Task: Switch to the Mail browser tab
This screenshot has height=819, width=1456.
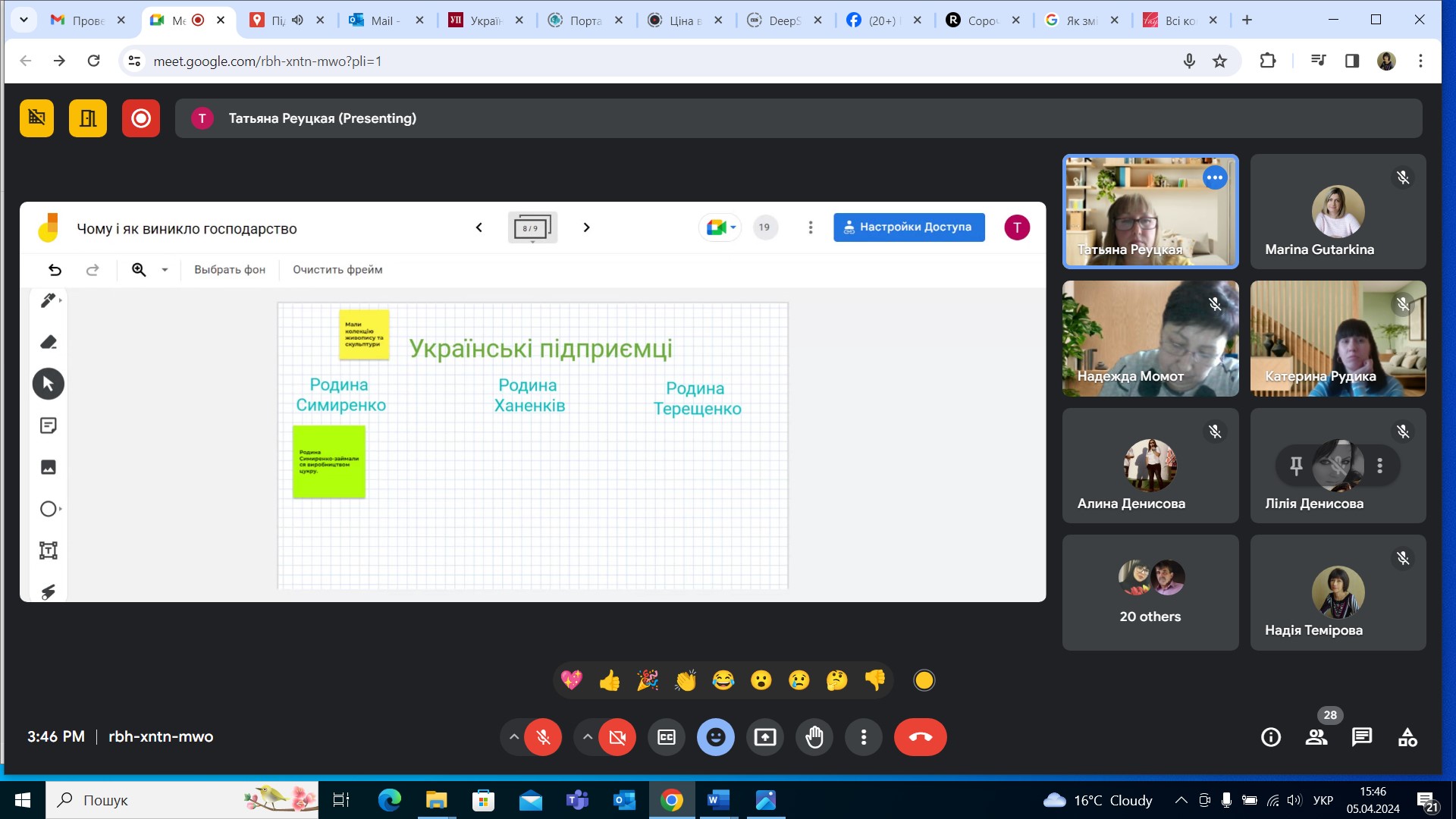Action: [384, 20]
